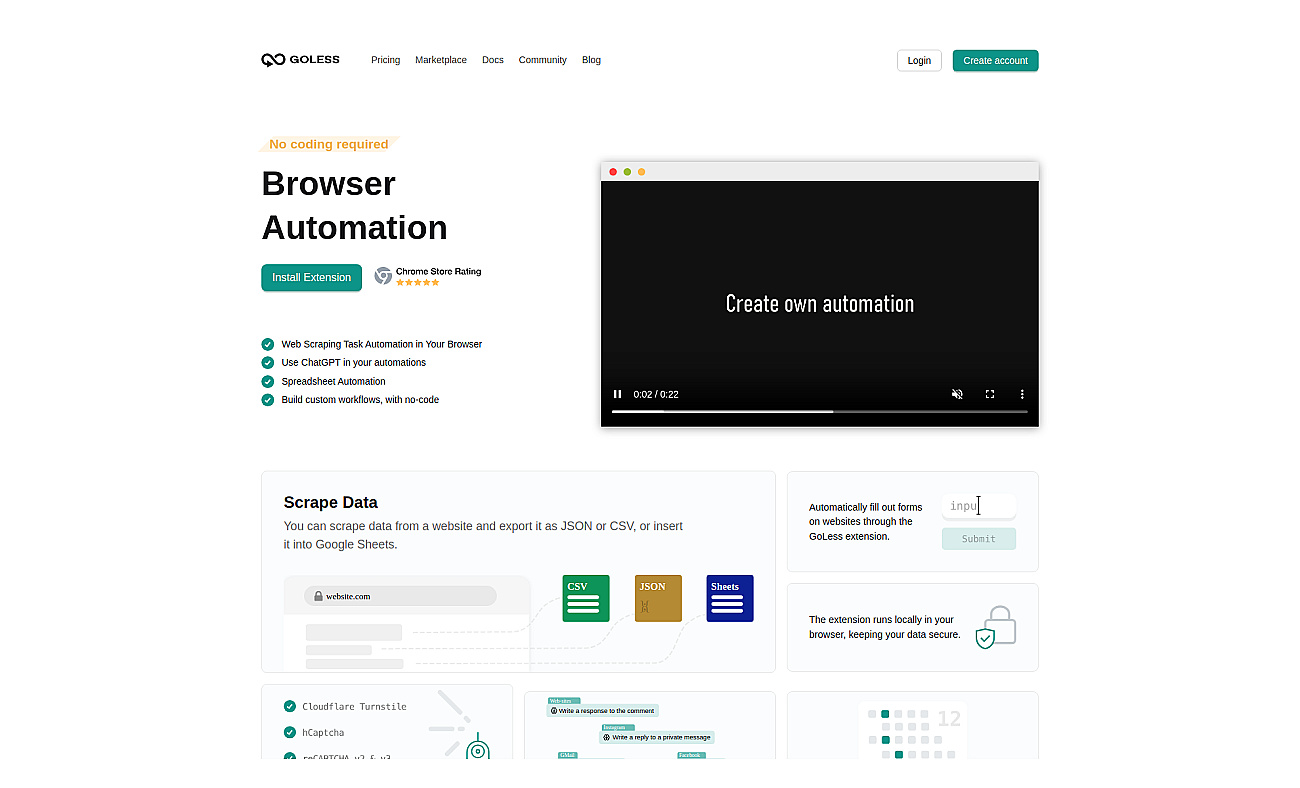Pause the demo video
Screen dimensions: 1300x788
pos(618,394)
